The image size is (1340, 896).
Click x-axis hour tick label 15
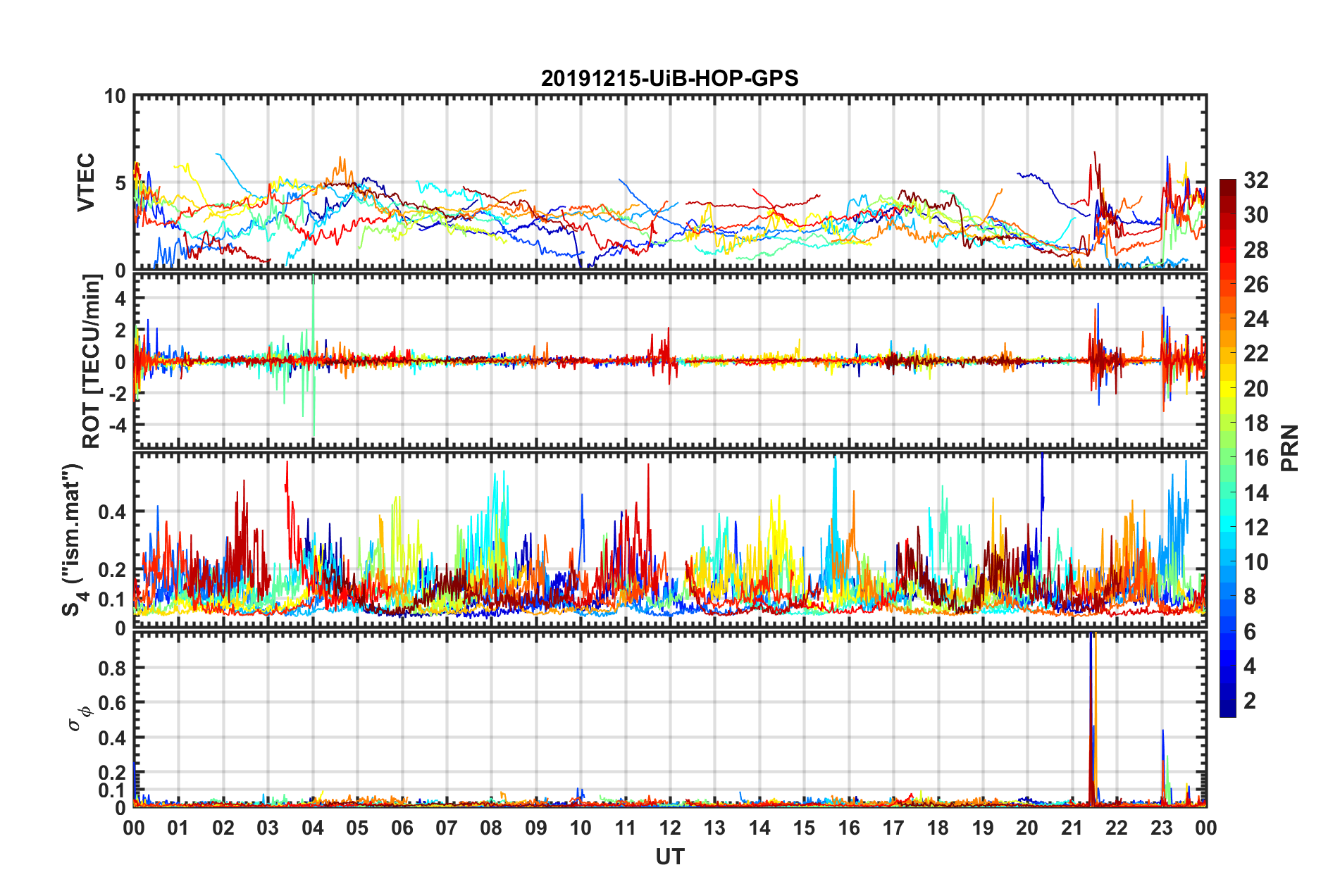(804, 828)
